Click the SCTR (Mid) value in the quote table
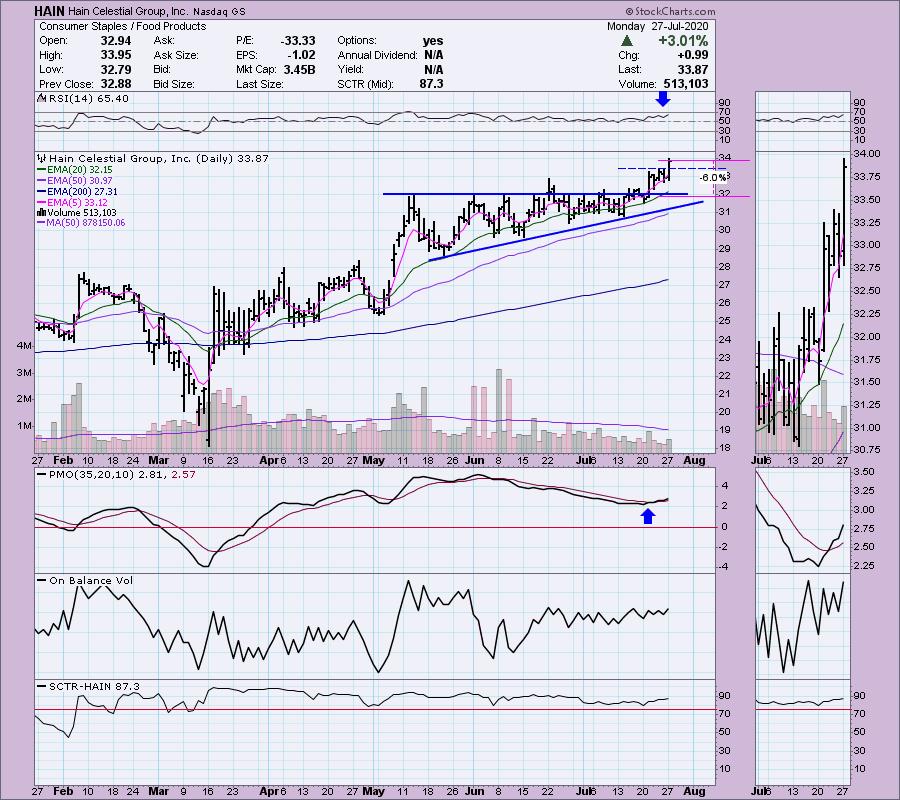This screenshot has width=900, height=800. pos(431,84)
